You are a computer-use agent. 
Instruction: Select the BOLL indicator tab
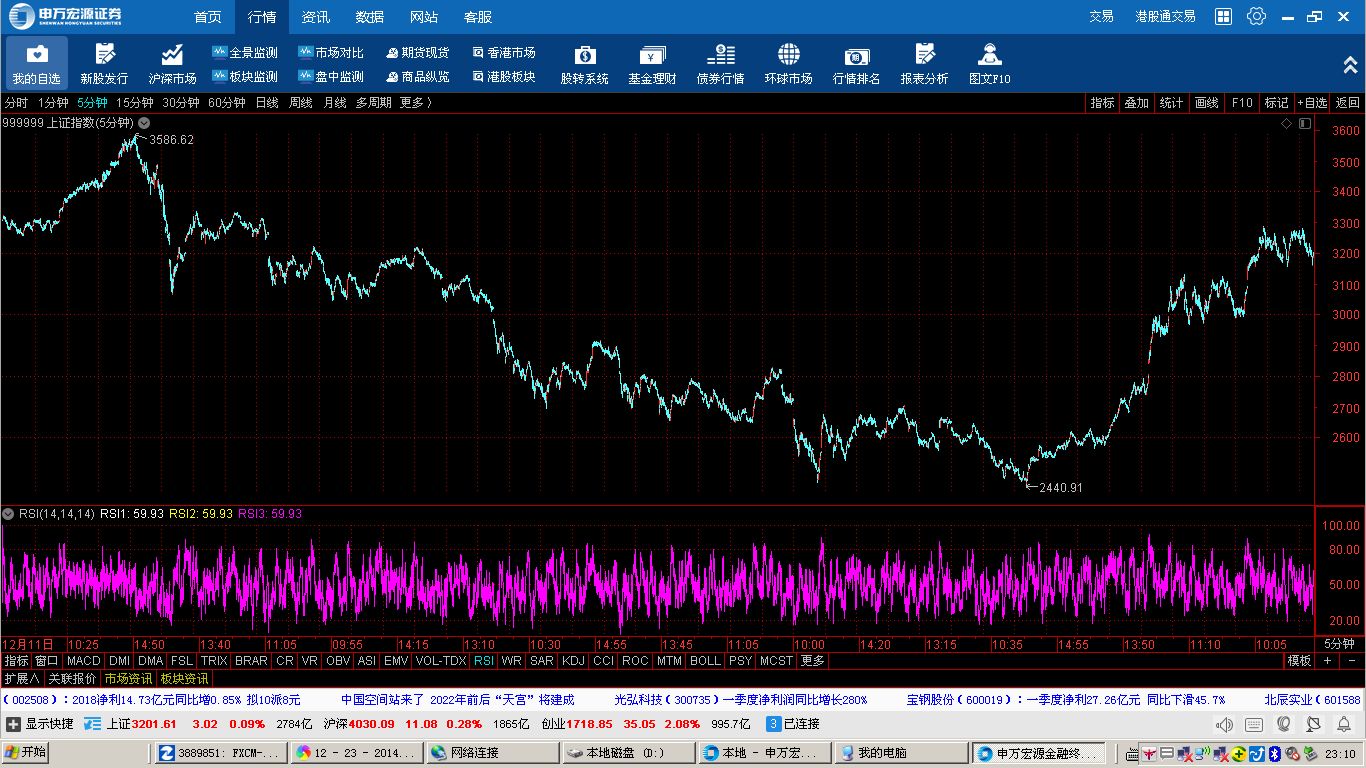705,660
